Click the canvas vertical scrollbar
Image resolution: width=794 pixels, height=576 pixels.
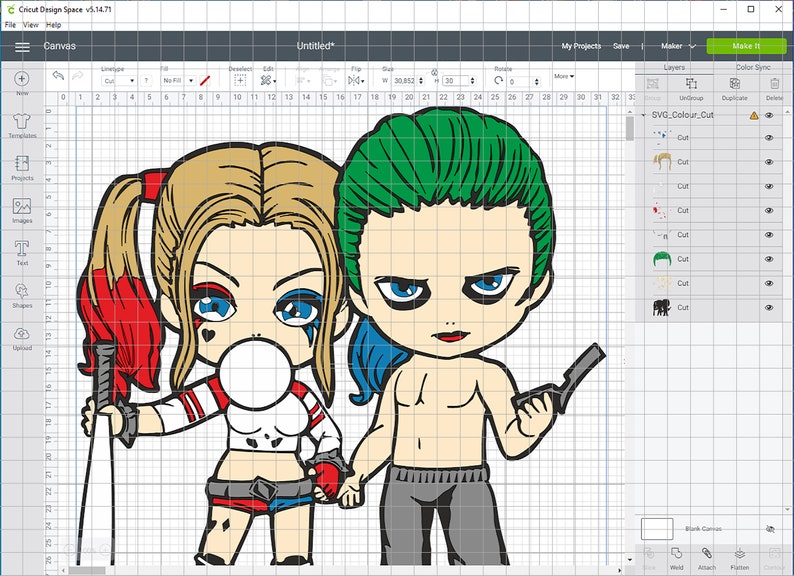coord(630,128)
